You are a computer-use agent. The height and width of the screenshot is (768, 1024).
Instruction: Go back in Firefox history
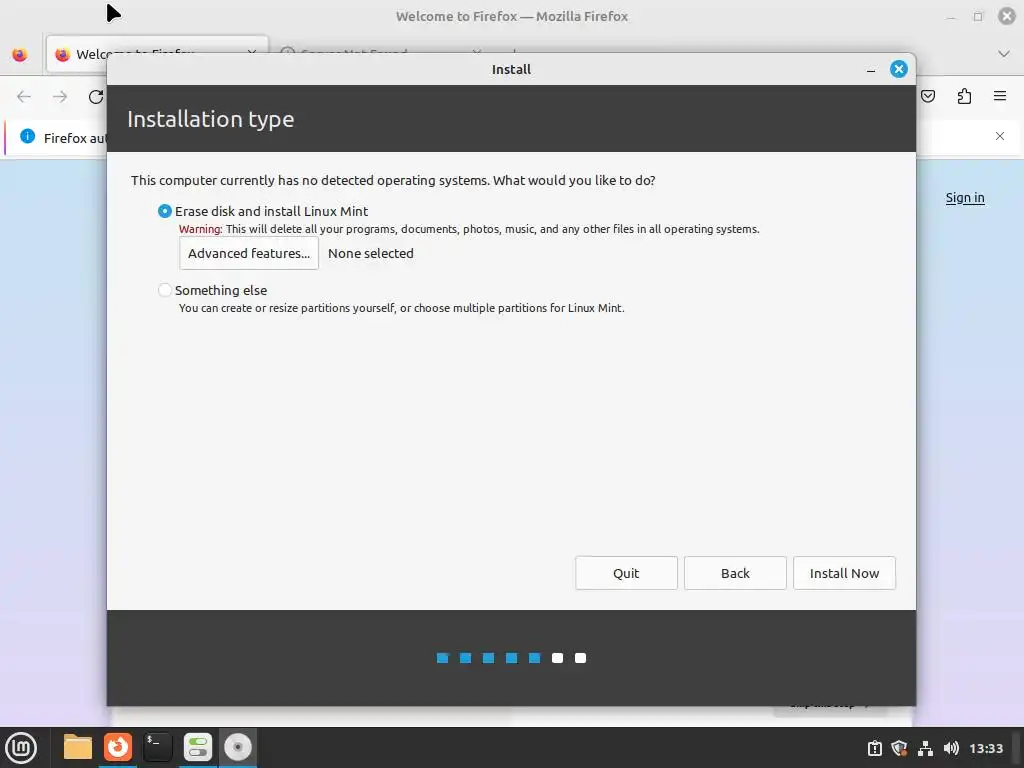(x=24, y=97)
